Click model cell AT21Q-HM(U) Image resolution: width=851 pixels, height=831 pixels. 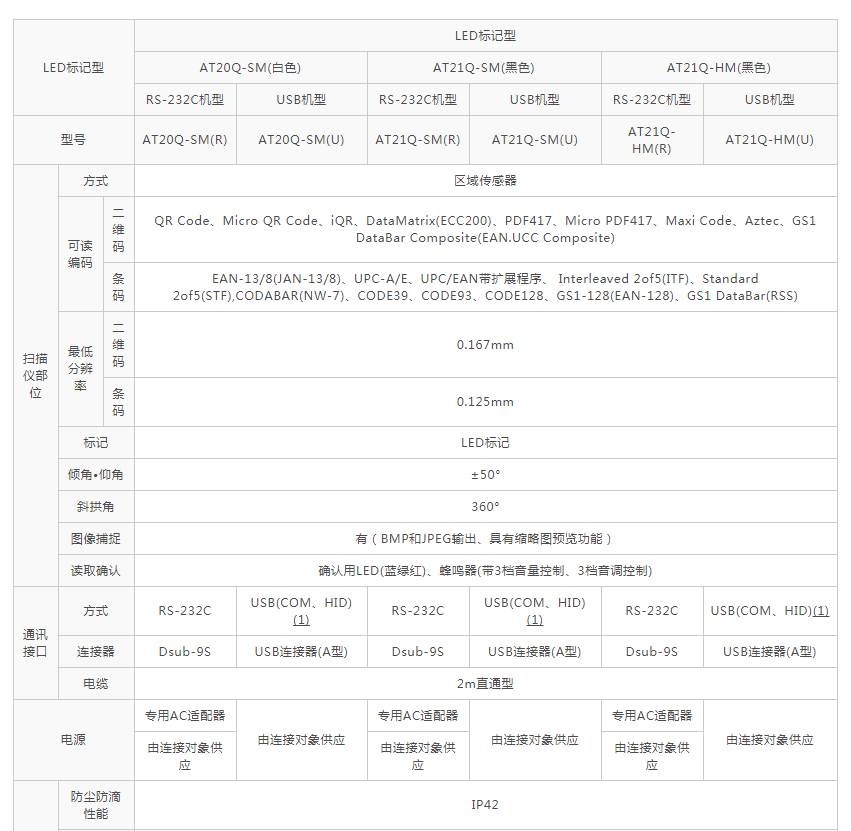pyautogui.click(x=769, y=140)
